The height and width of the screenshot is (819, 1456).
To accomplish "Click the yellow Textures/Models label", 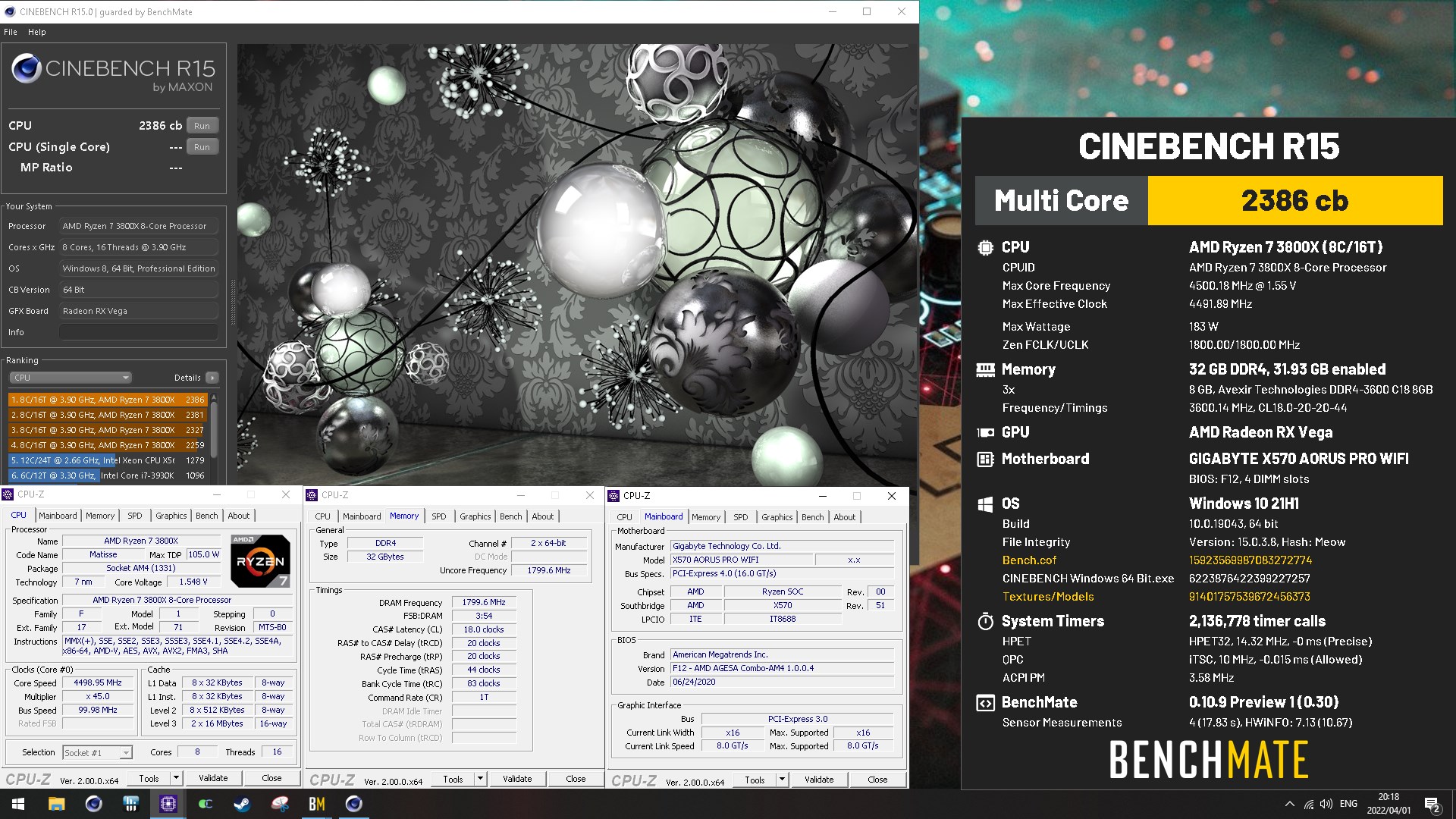I will point(1048,597).
